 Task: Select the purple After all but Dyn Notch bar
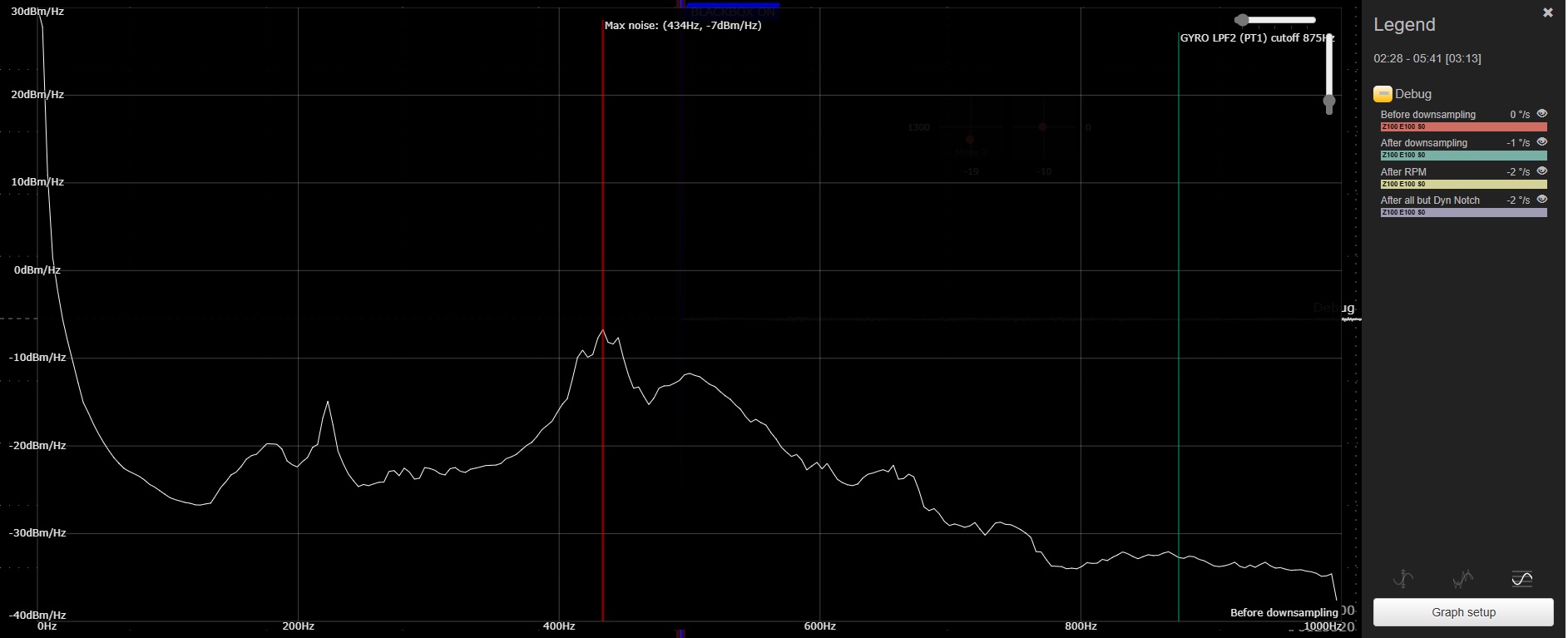pyautogui.click(x=1463, y=213)
